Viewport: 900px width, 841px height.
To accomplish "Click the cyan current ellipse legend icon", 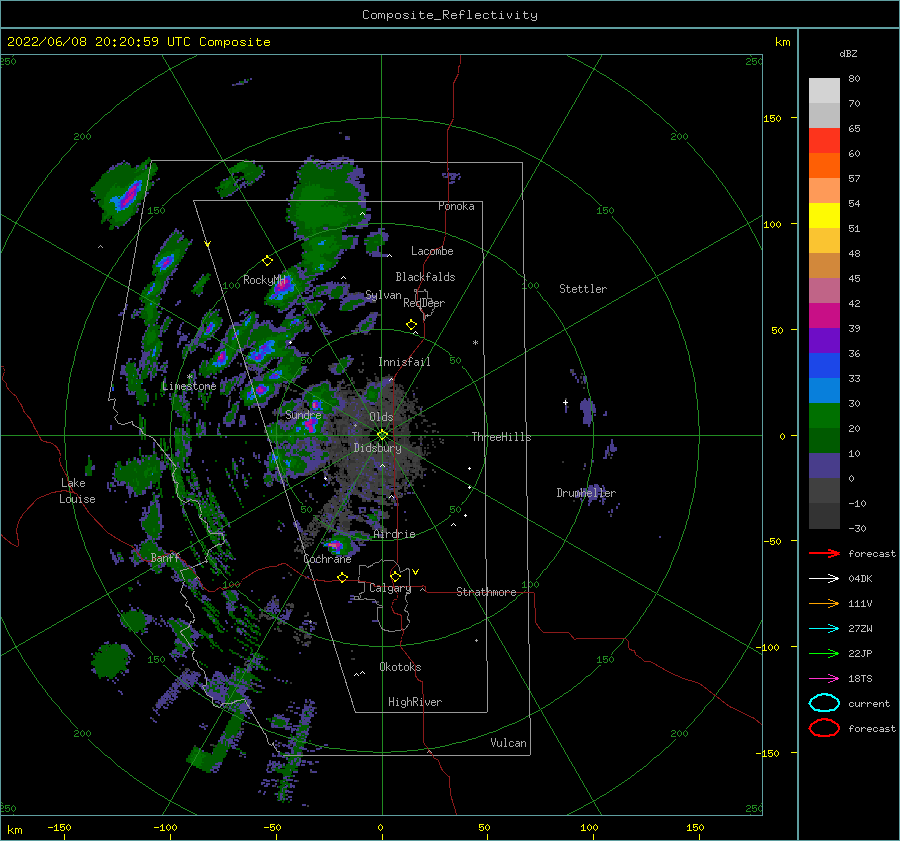I will [824, 703].
